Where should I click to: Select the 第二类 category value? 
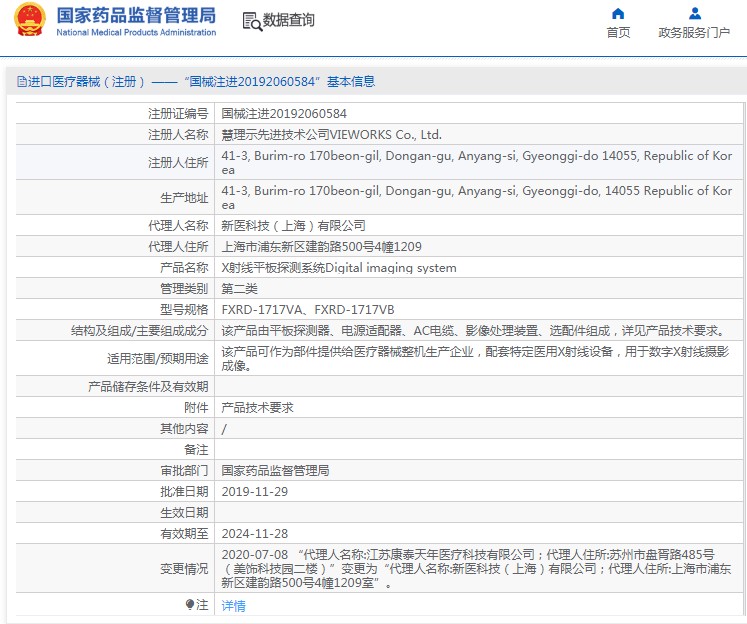click(239, 289)
